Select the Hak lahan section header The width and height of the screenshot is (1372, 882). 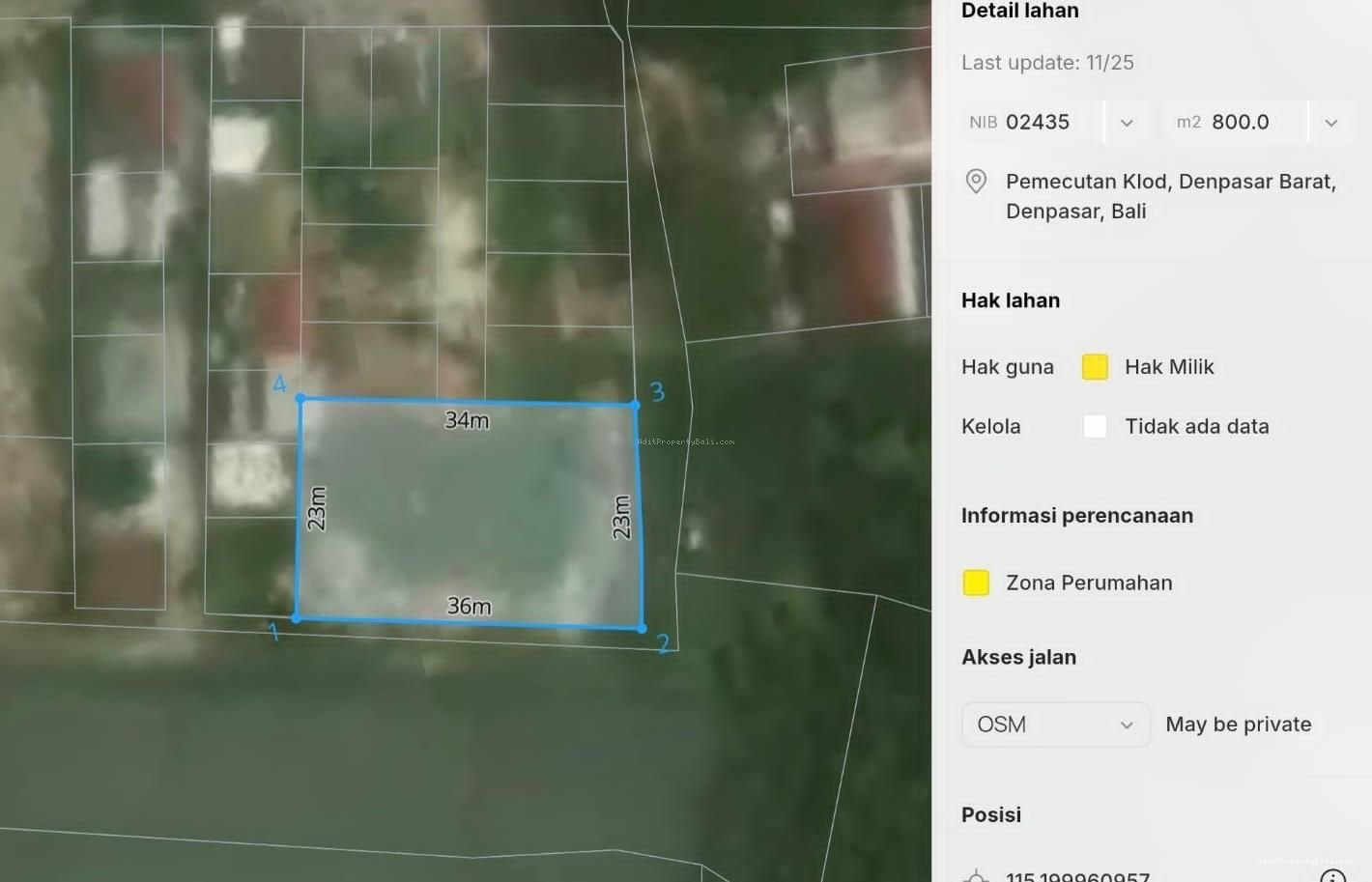[1011, 300]
